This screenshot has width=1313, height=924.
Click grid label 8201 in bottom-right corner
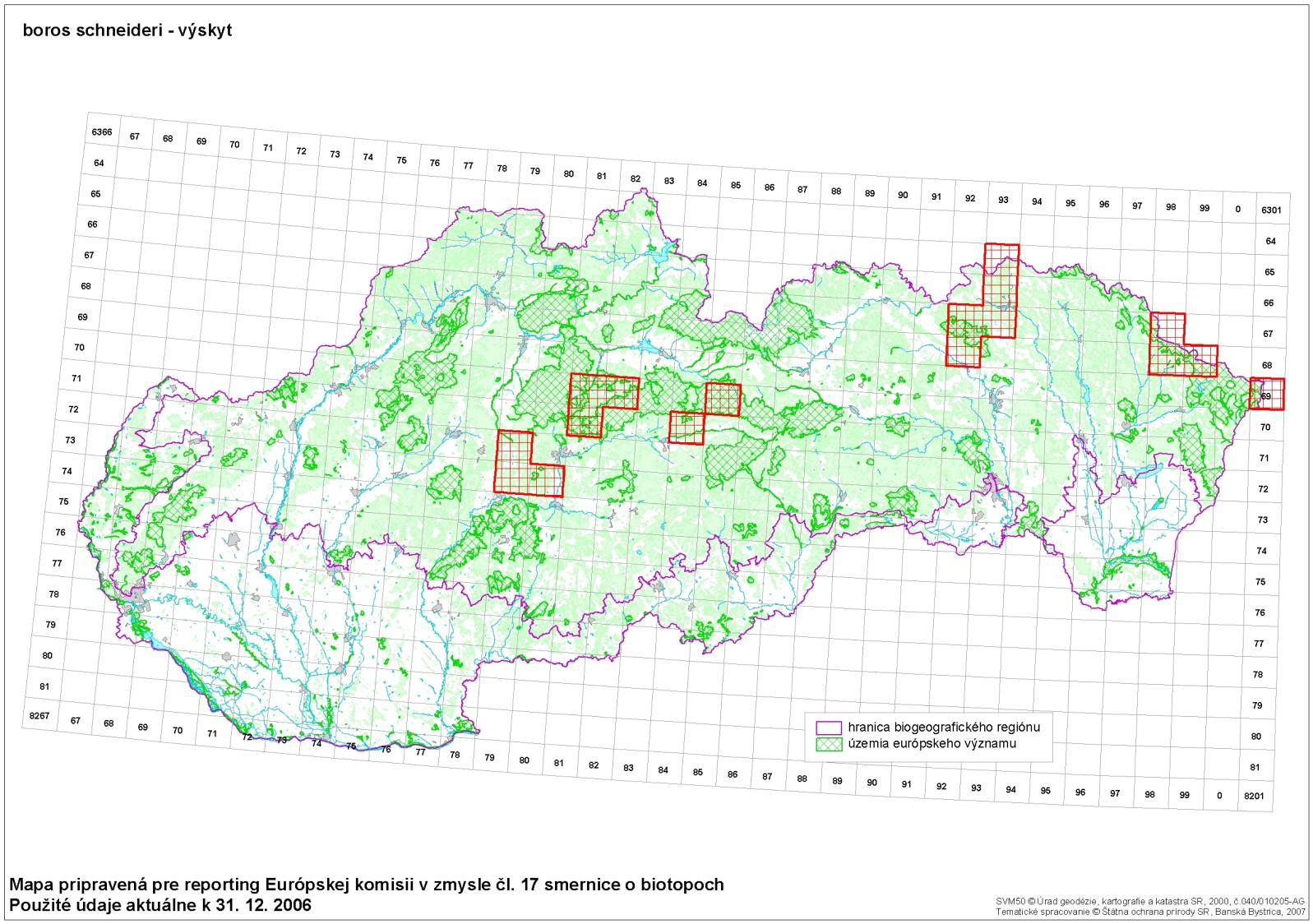(1254, 796)
